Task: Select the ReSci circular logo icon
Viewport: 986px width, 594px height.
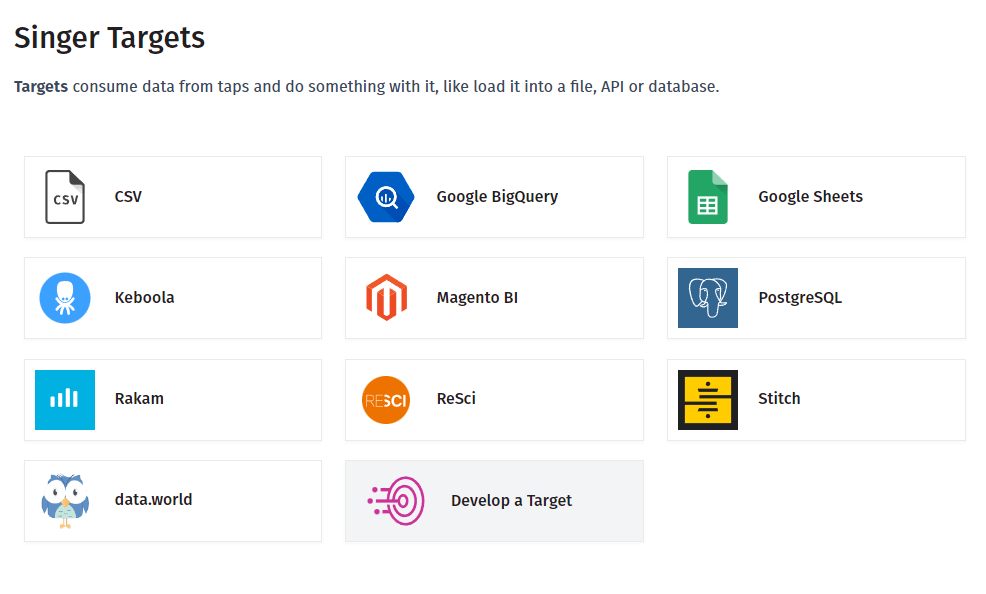Action: pyautogui.click(x=386, y=399)
